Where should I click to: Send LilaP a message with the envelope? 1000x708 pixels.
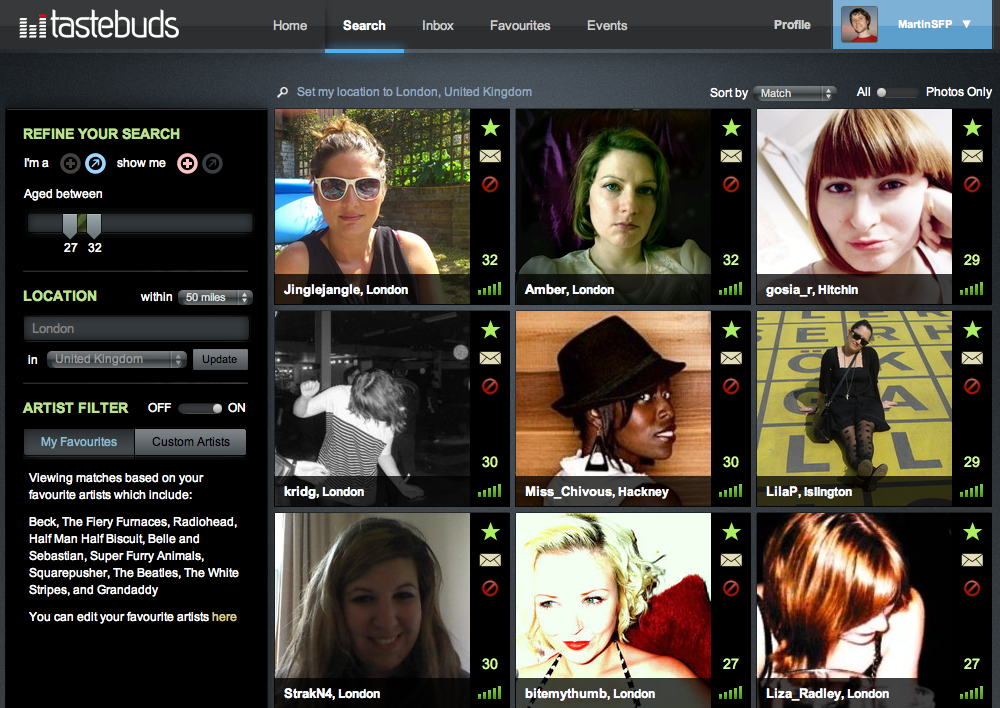click(973, 358)
